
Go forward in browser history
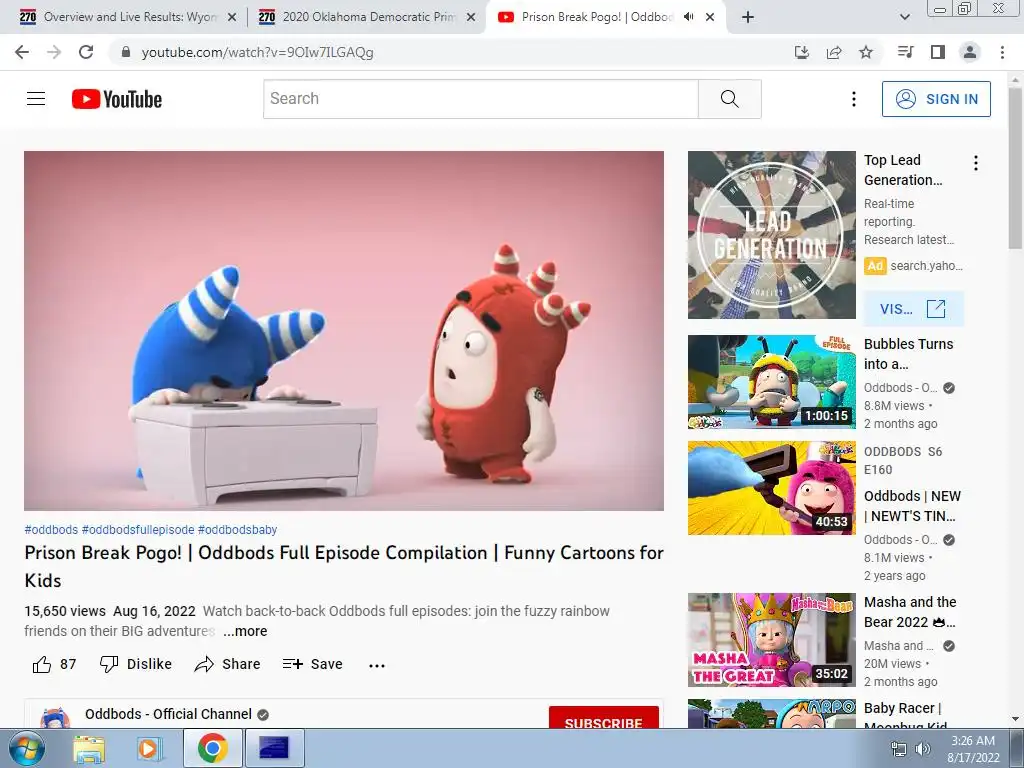pyautogui.click(x=54, y=52)
